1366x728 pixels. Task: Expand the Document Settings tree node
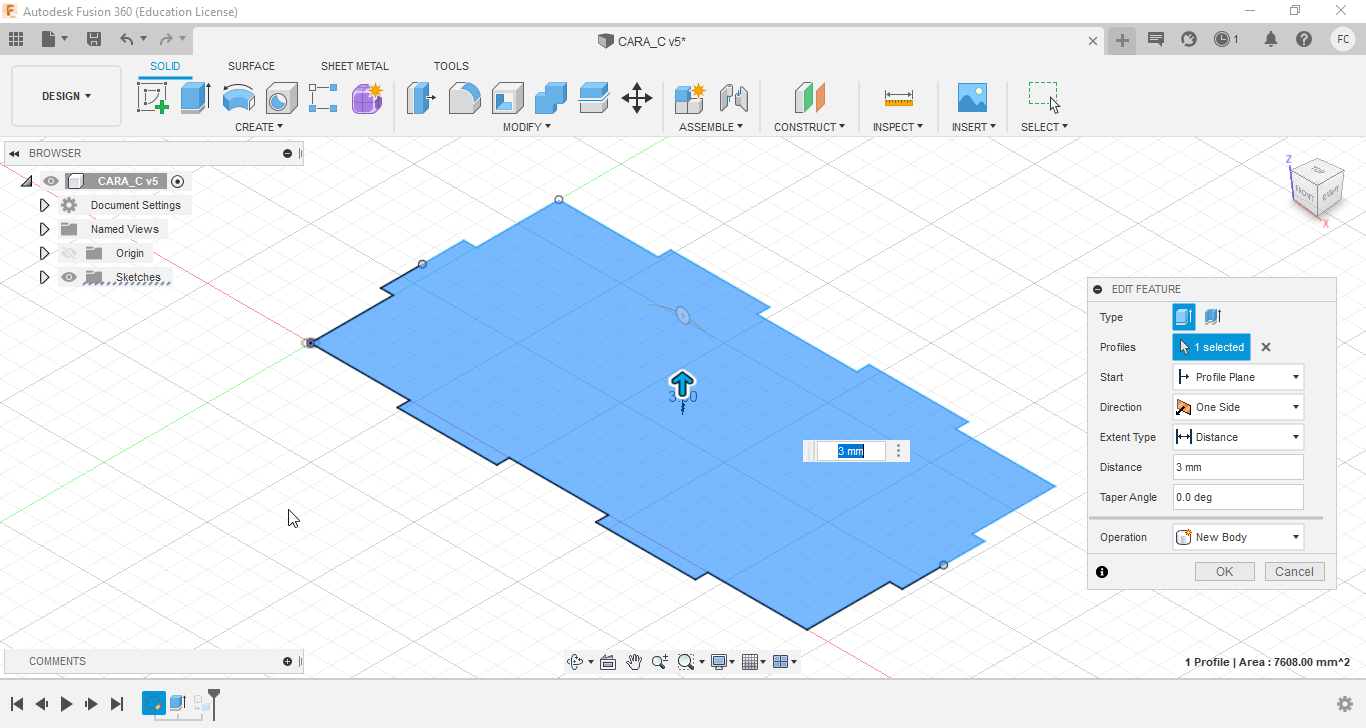(44, 205)
